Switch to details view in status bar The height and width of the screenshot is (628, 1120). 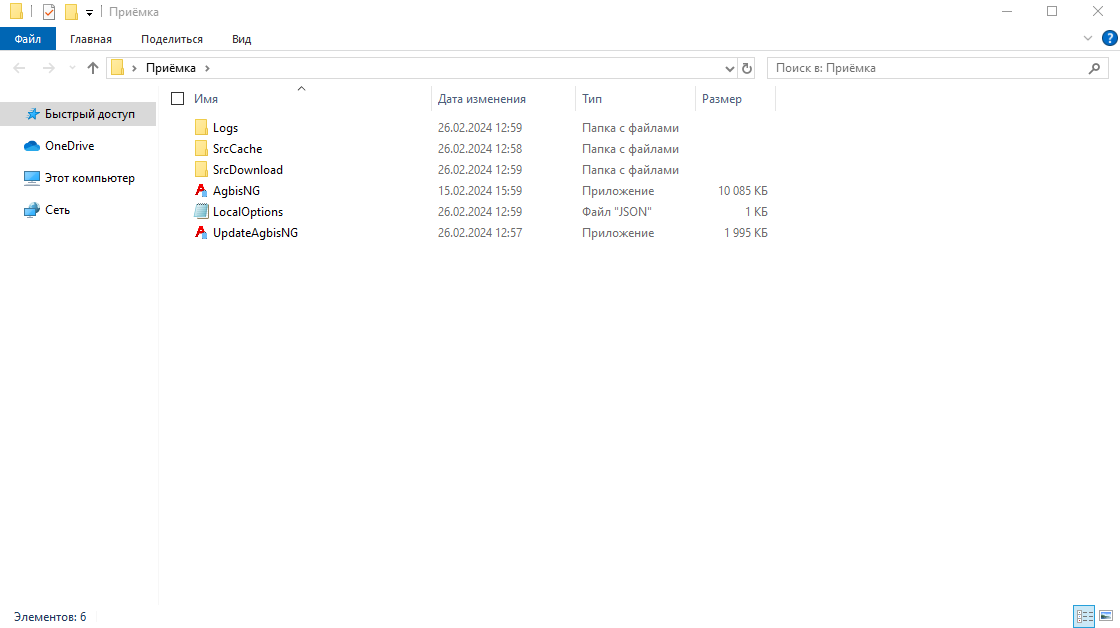(1084, 616)
